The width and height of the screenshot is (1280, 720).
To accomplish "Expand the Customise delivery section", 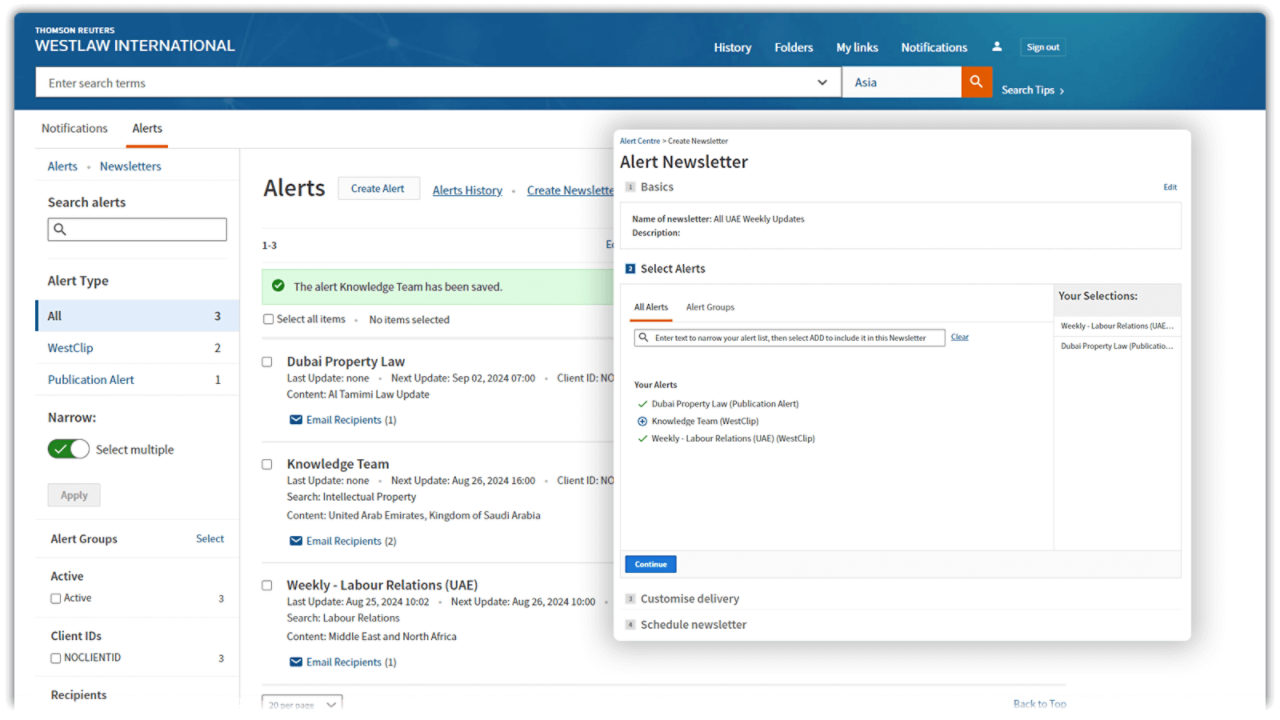I will click(x=689, y=599).
